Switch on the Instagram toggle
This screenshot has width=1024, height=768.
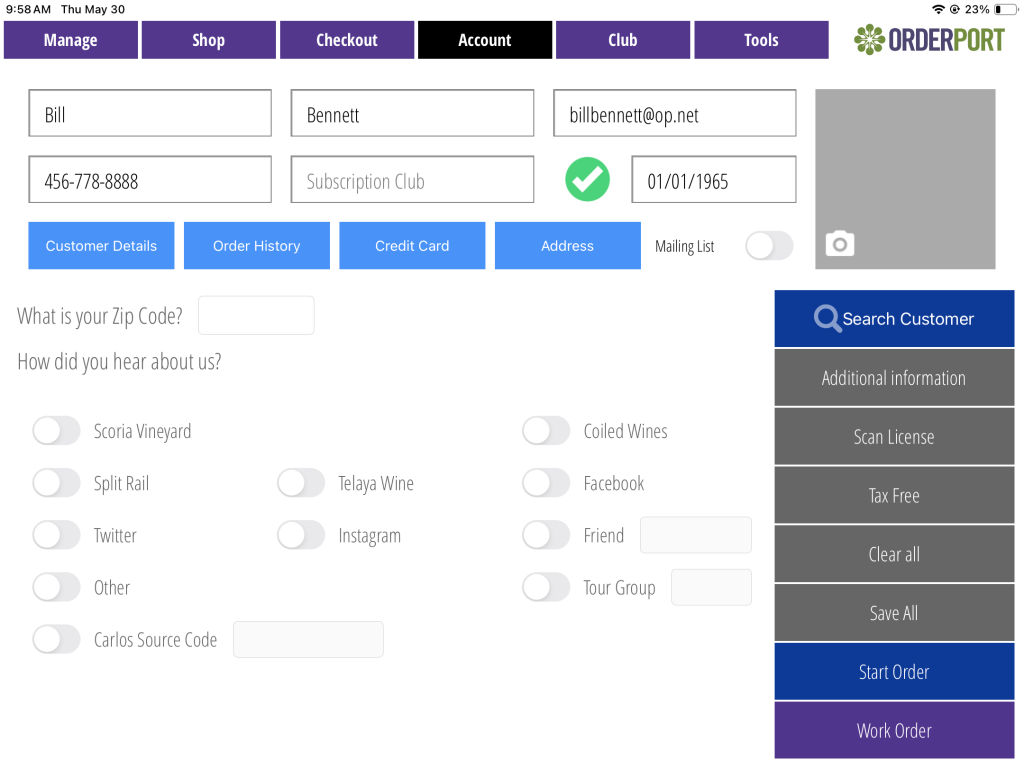tap(301, 535)
